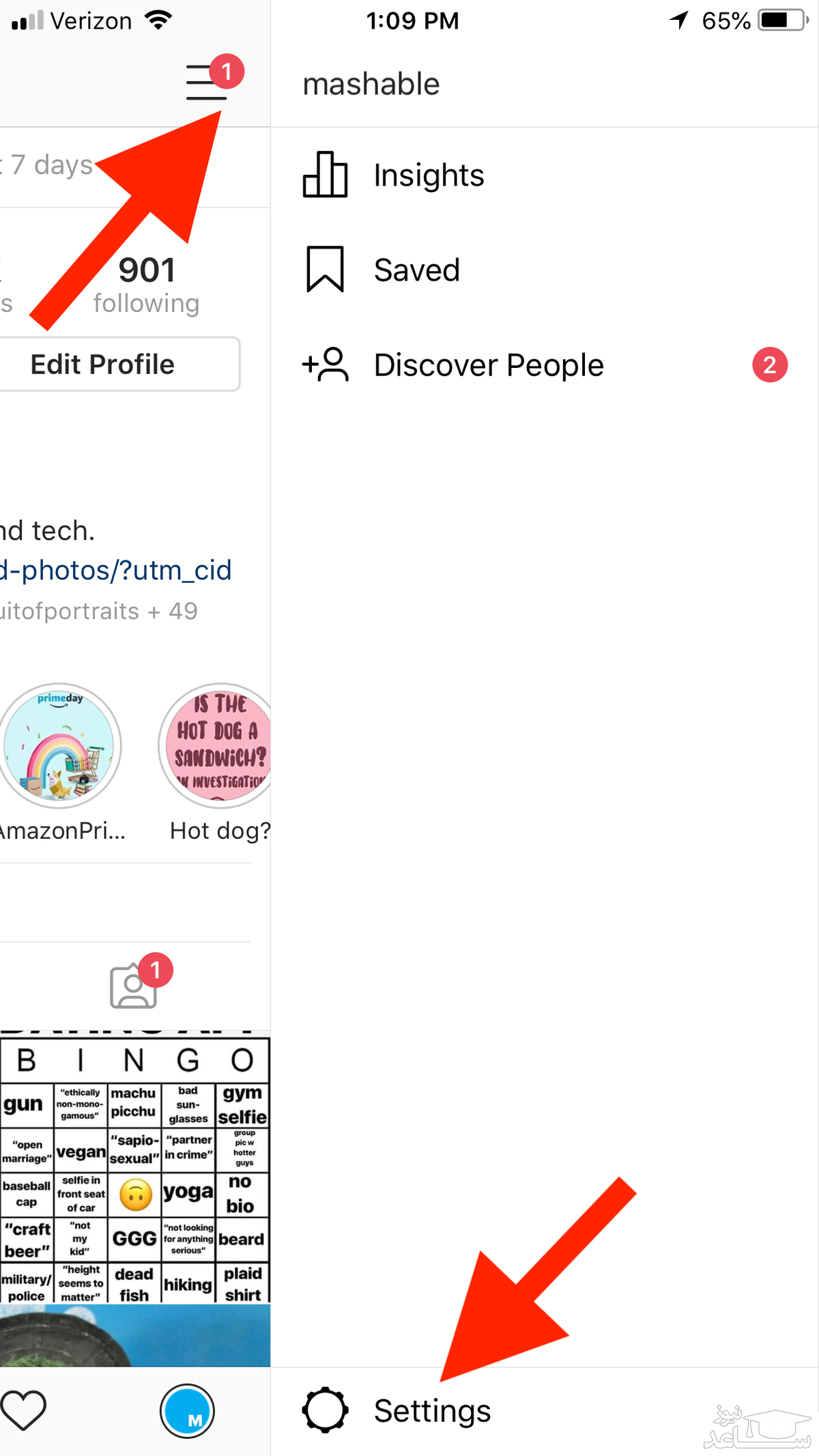Select the Insights menu item
This screenshot has height=1456, width=819.
[x=545, y=175]
